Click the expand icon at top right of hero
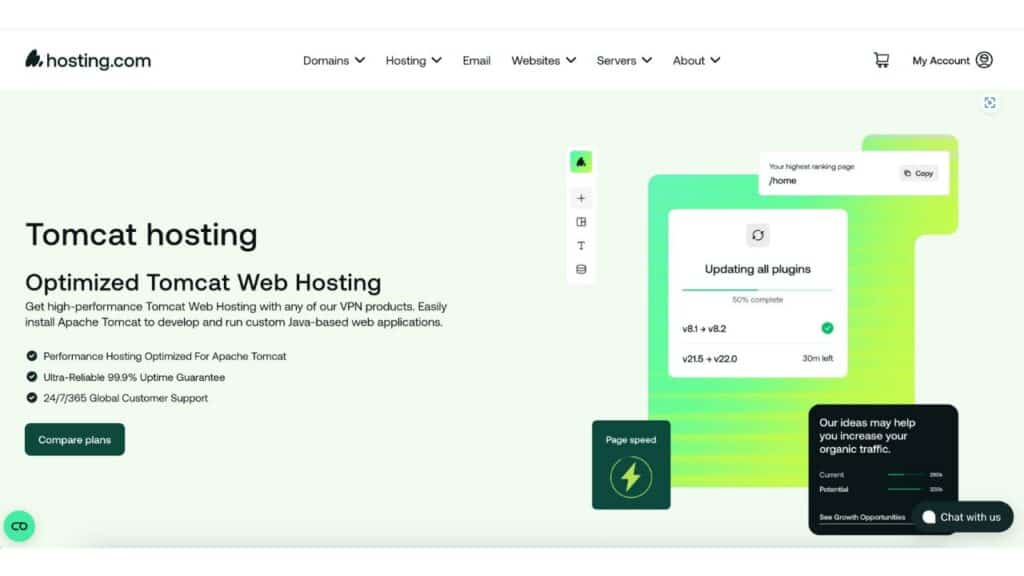The height and width of the screenshot is (576, 1024). tap(990, 103)
